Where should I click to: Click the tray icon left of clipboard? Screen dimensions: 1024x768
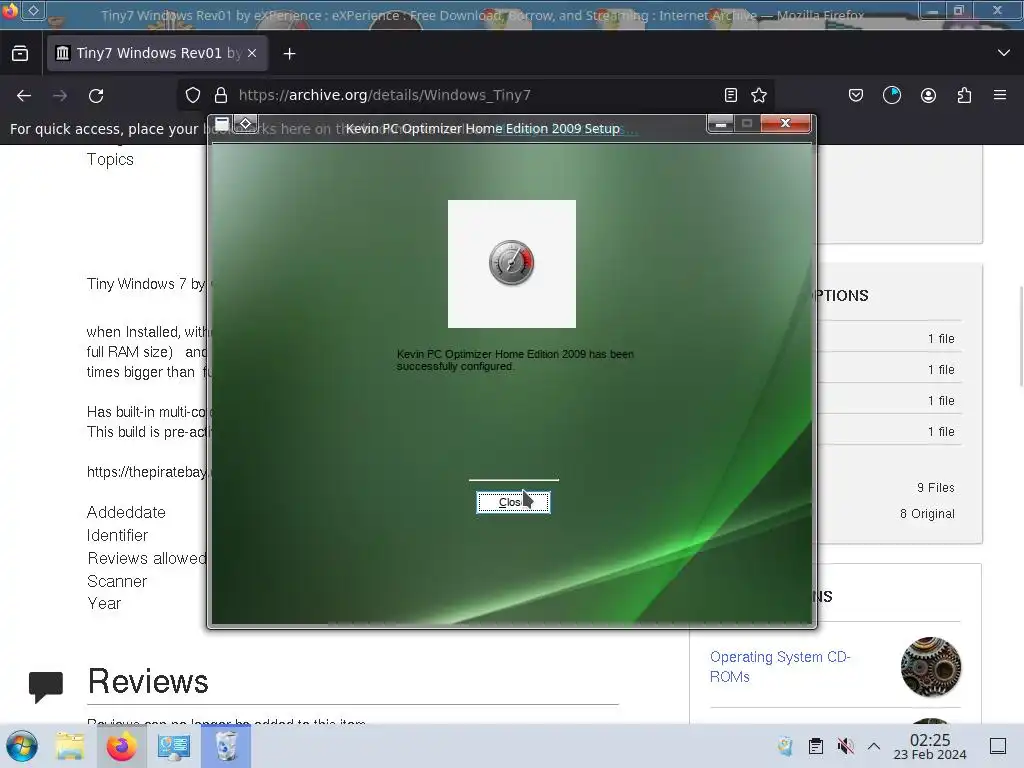tap(786, 746)
